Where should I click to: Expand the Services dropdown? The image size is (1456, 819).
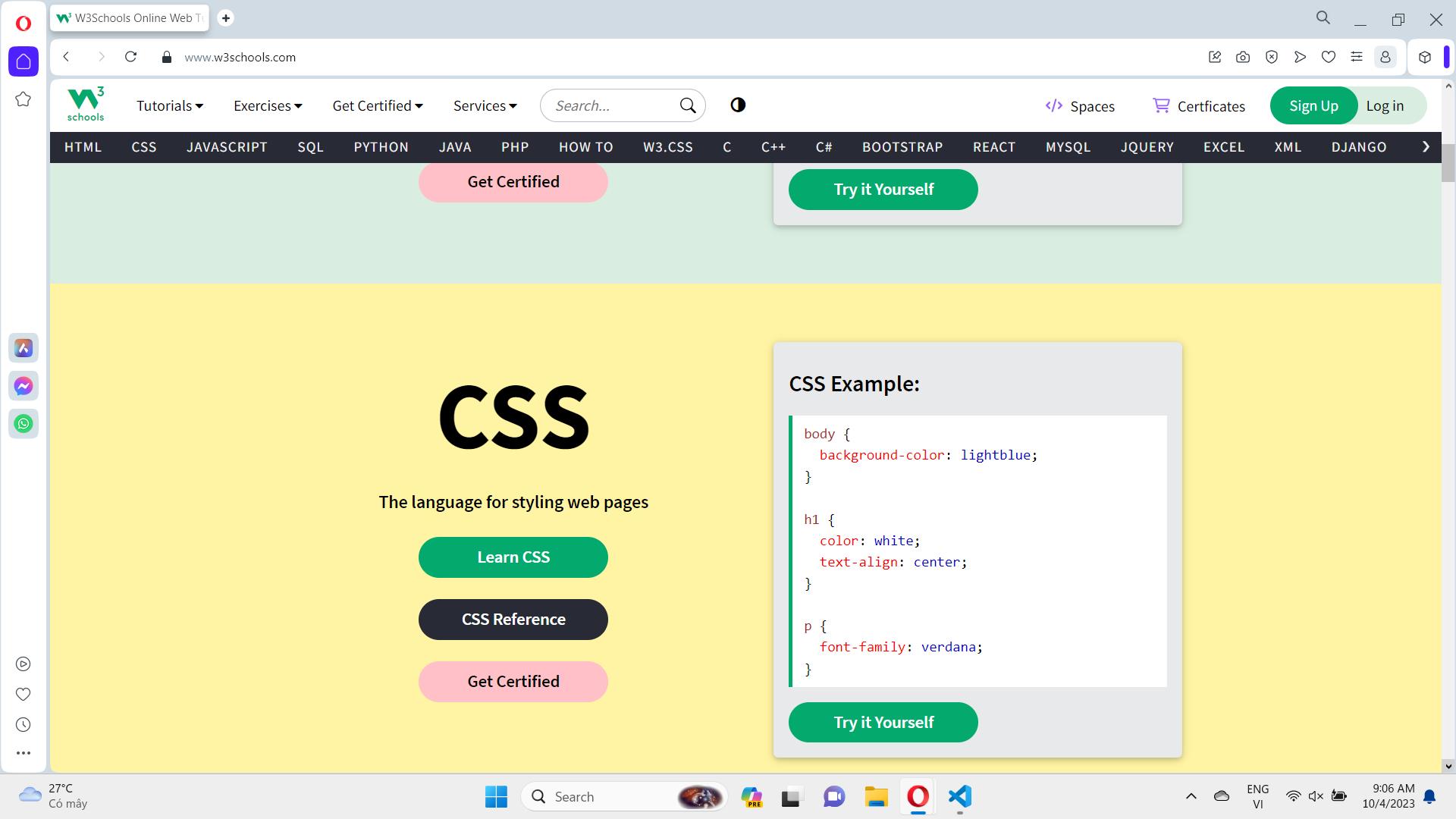point(485,106)
